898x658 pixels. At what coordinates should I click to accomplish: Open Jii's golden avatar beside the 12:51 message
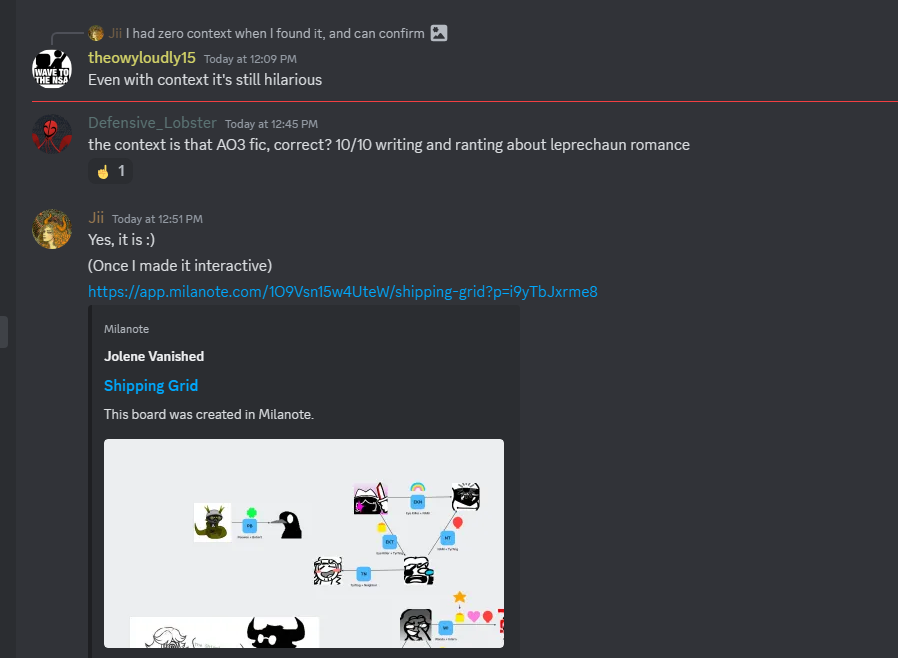coord(52,229)
